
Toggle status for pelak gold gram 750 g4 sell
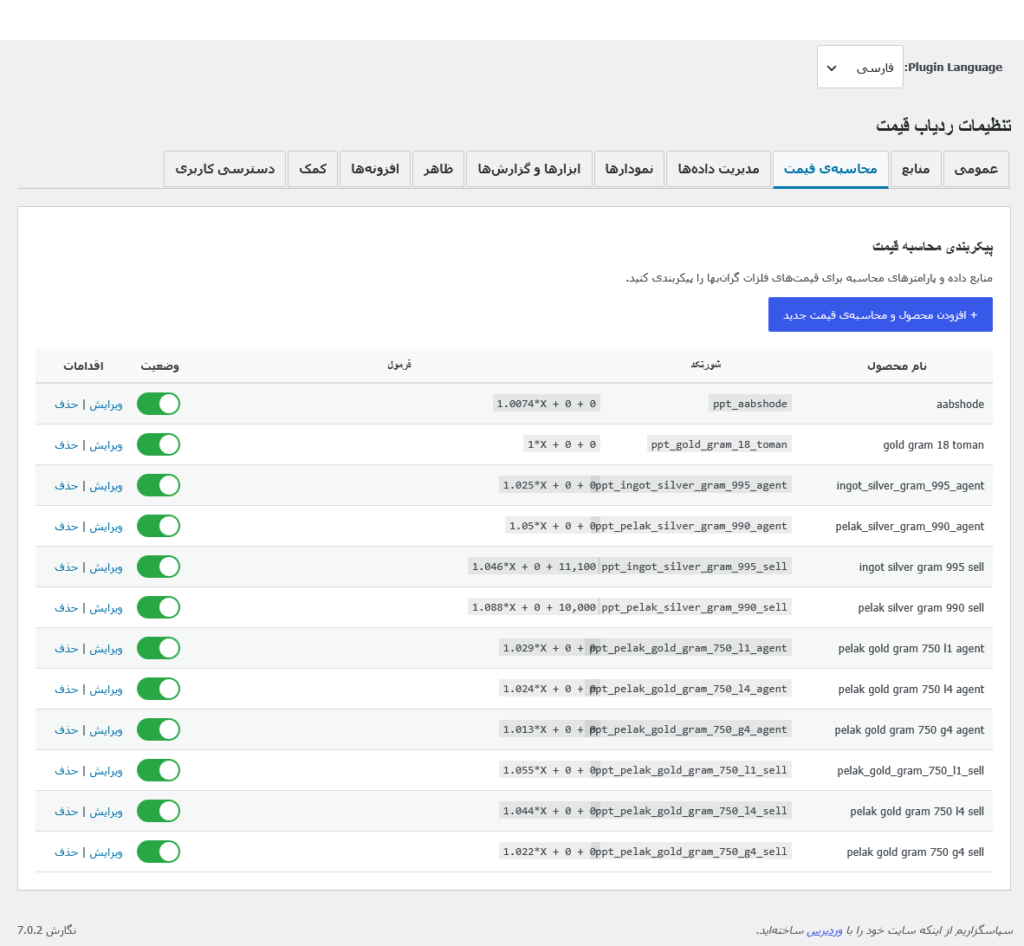coord(158,851)
